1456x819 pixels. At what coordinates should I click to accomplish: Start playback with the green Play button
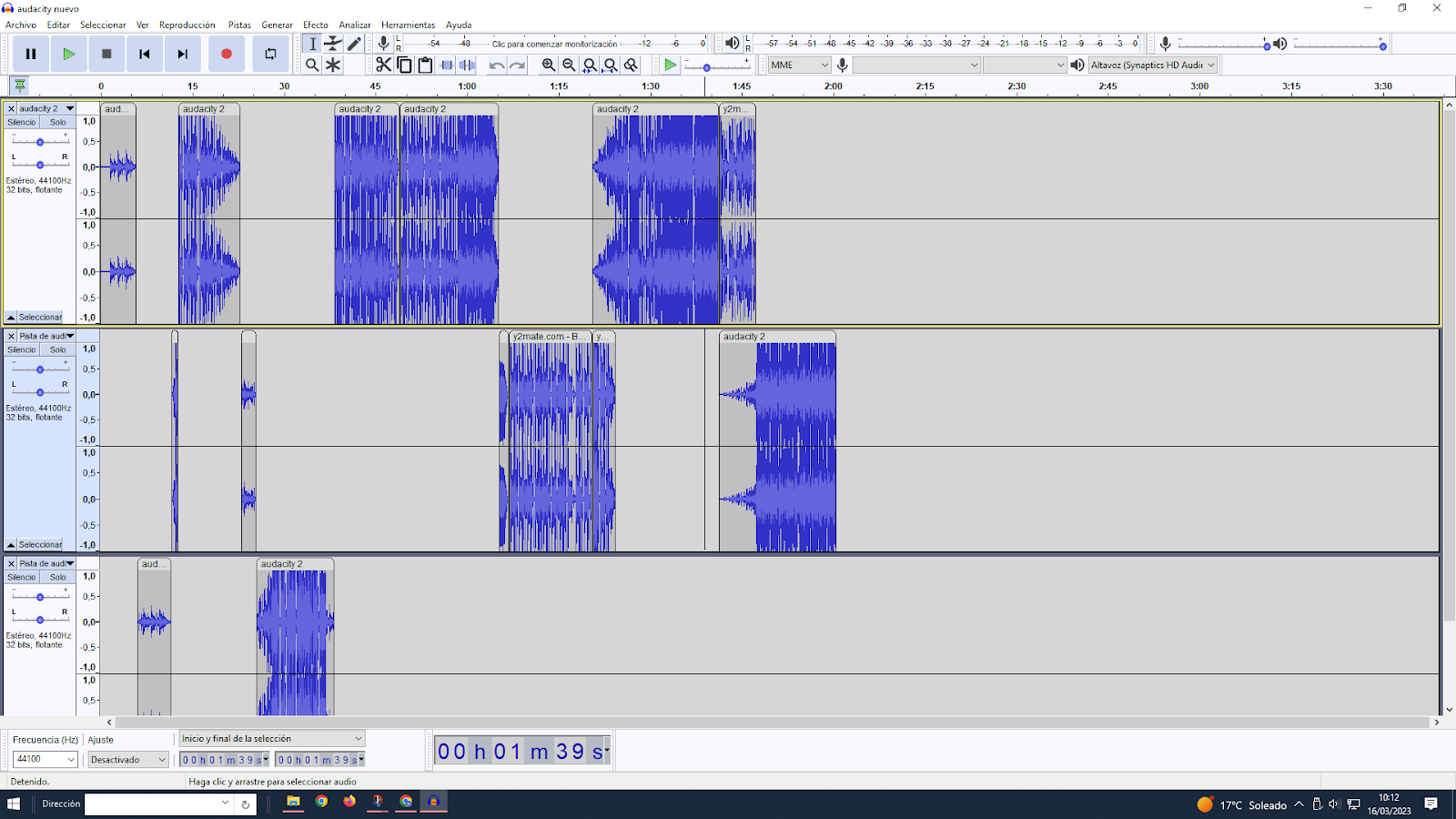[x=68, y=54]
